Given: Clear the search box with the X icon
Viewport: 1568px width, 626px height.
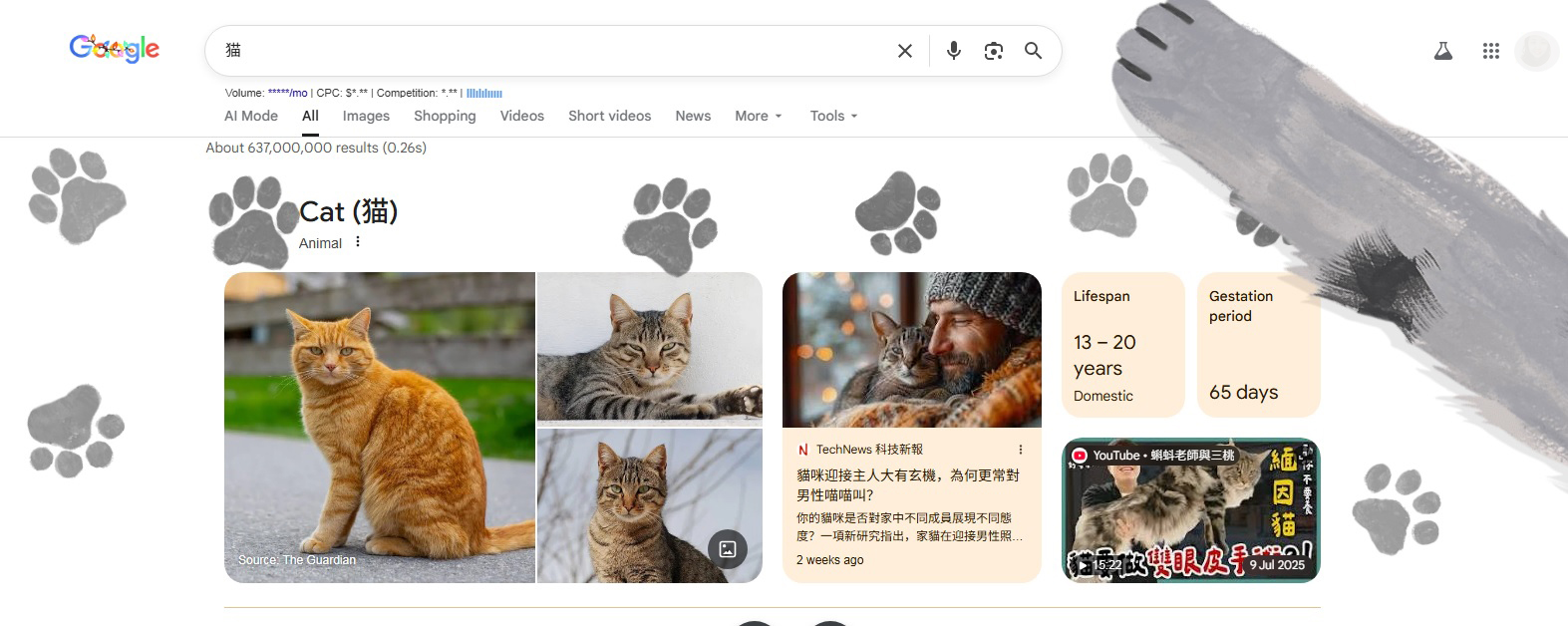Looking at the screenshot, I should 904,51.
